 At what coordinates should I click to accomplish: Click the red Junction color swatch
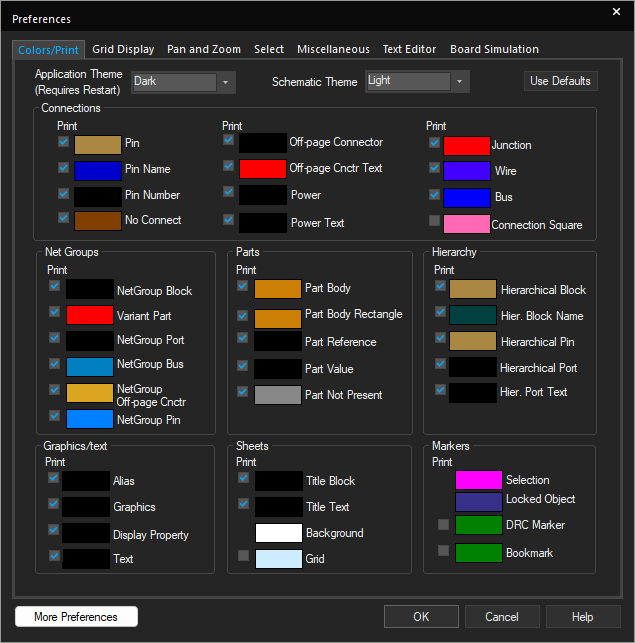466,145
